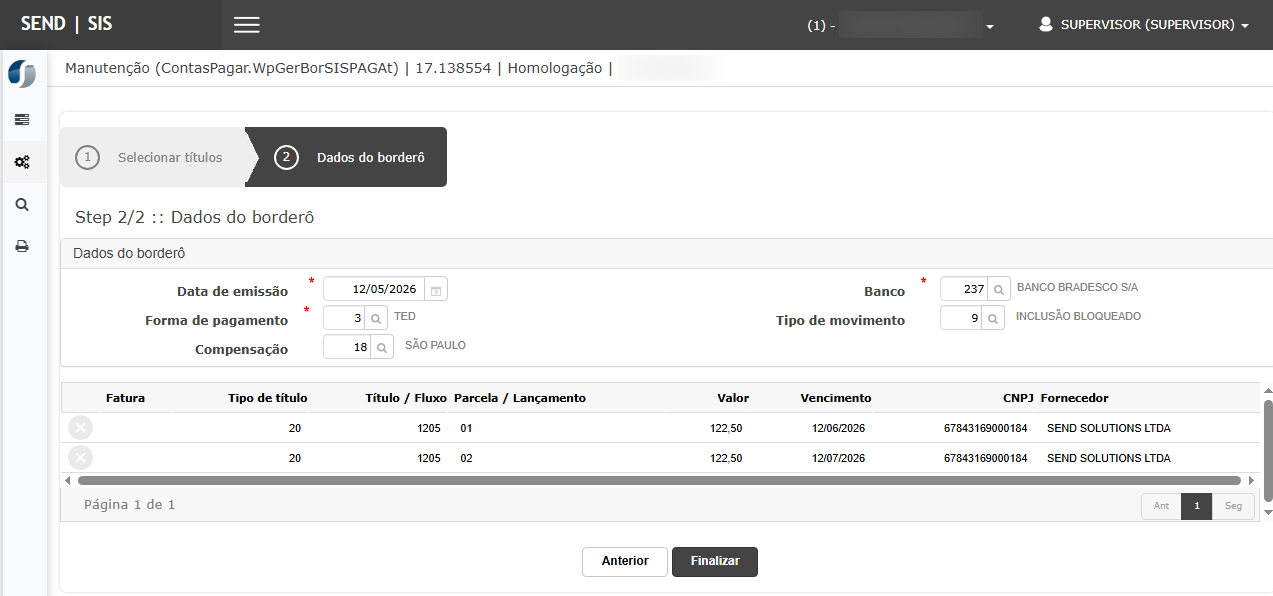1273x596 pixels.
Task: Click the BANCO BRADESCO S/A label
Action: (x=1077, y=287)
